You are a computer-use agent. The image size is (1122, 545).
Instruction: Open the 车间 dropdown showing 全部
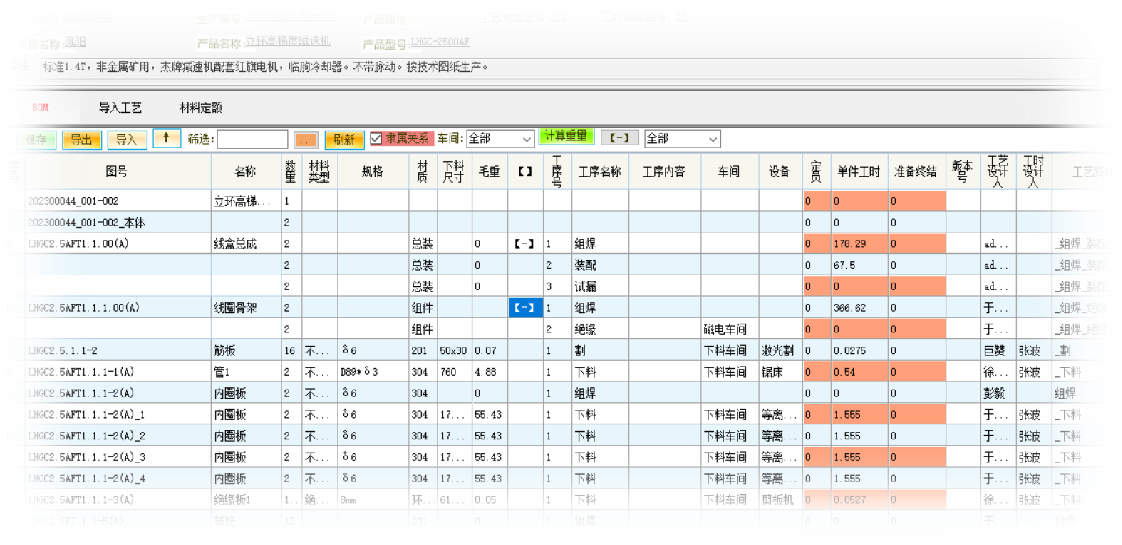point(500,139)
